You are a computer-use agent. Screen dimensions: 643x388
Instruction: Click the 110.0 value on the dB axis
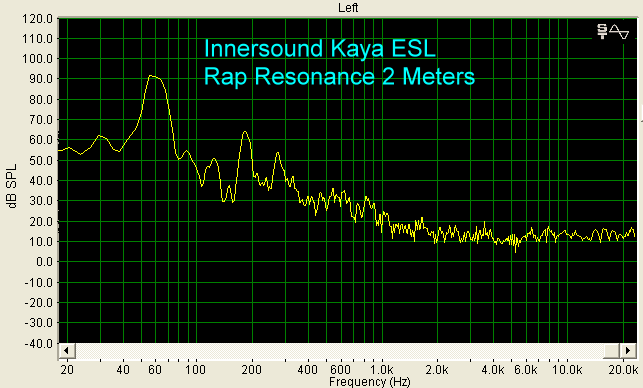(x=38, y=39)
